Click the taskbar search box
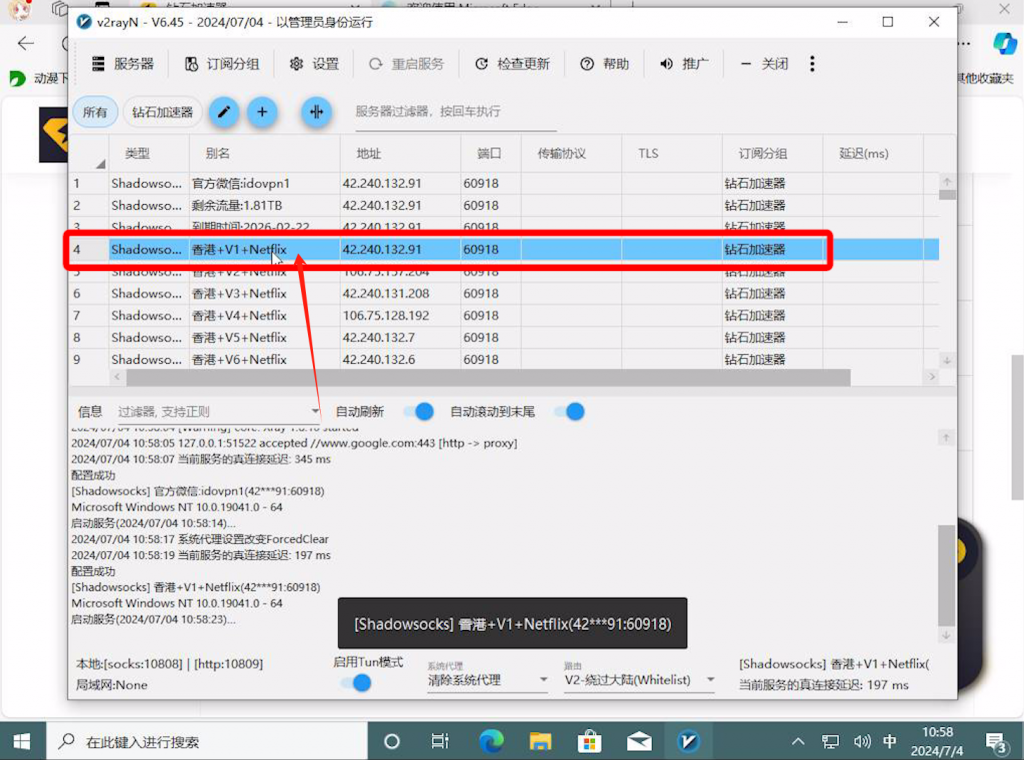The height and width of the screenshot is (760, 1024). click(x=207, y=741)
